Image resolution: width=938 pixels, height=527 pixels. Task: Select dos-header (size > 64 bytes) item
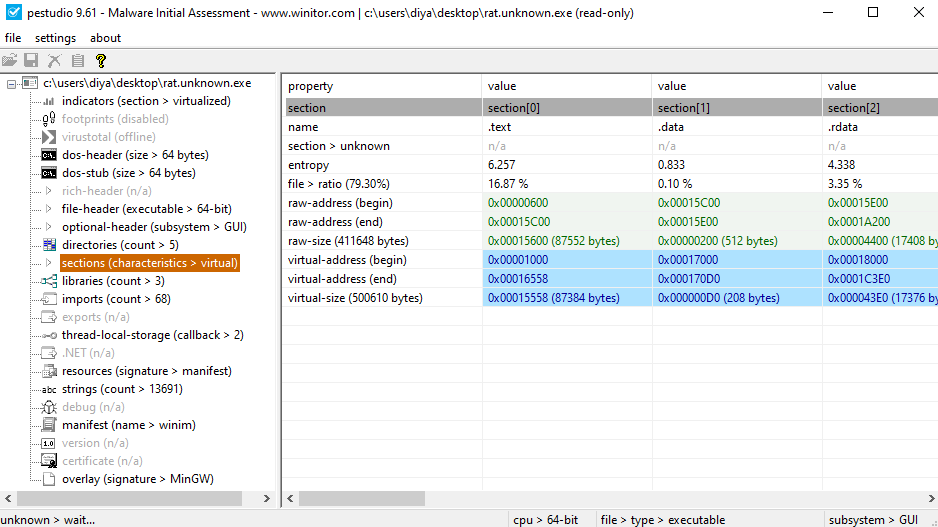coord(135,155)
